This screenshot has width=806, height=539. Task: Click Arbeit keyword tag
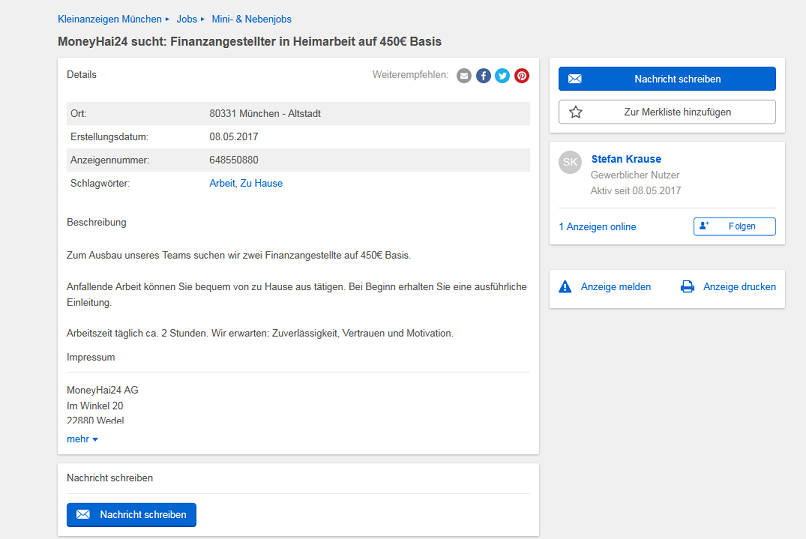point(222,183)
